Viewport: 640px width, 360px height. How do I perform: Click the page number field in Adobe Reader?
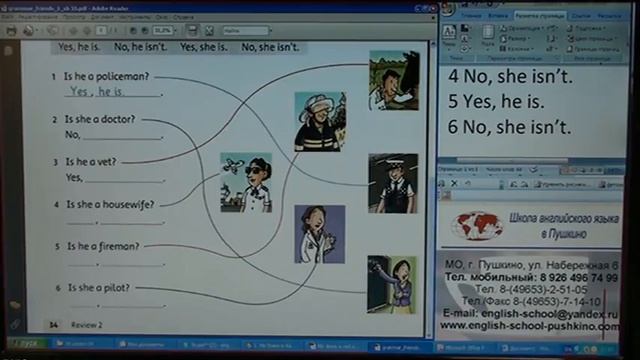[x=101, y=31]
